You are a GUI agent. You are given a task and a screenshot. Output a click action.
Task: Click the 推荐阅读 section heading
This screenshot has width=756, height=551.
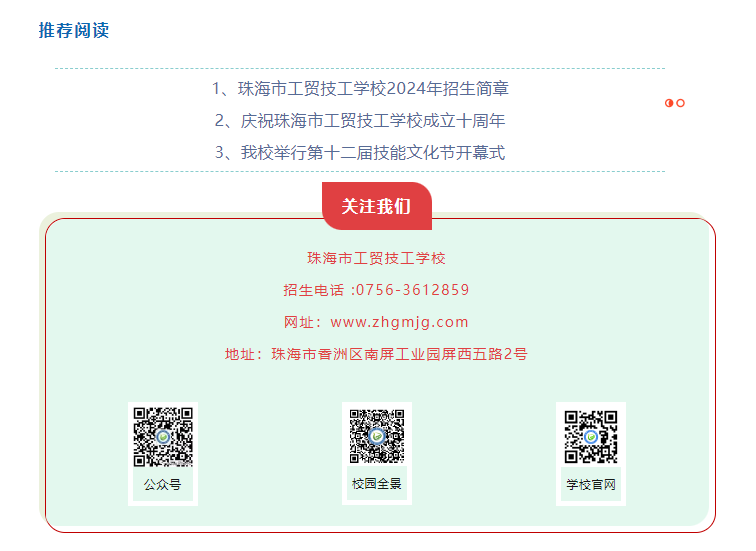coord(74,30)
